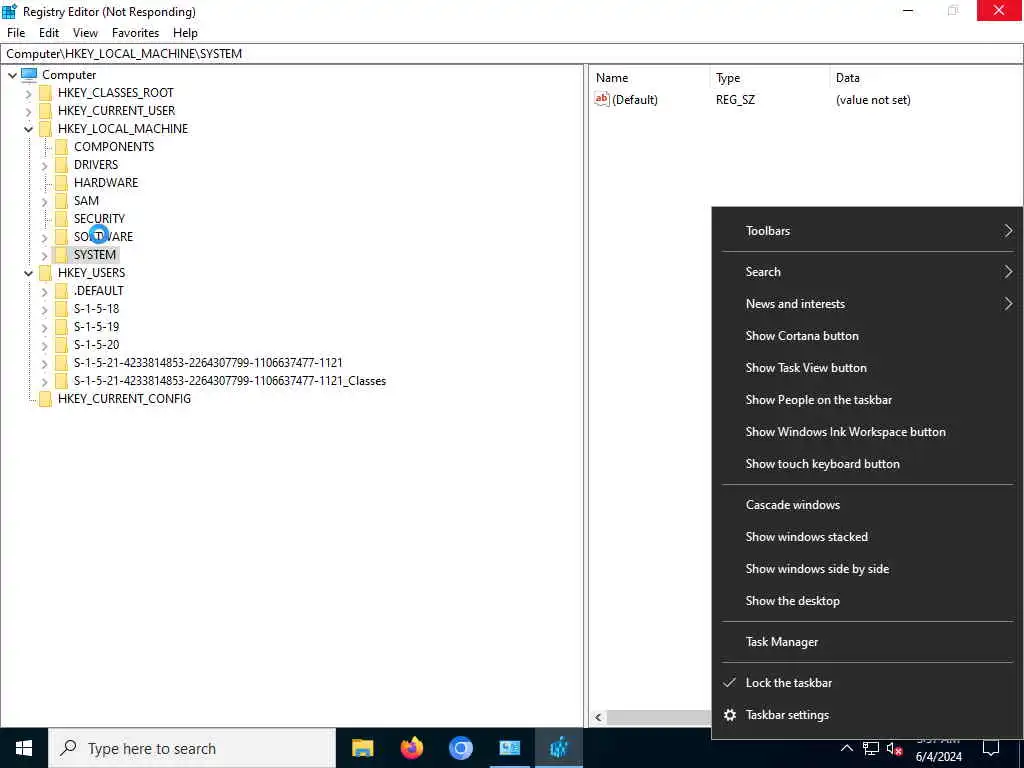
Task: Click the network status tray icon
Action: (x=871, y=748)
